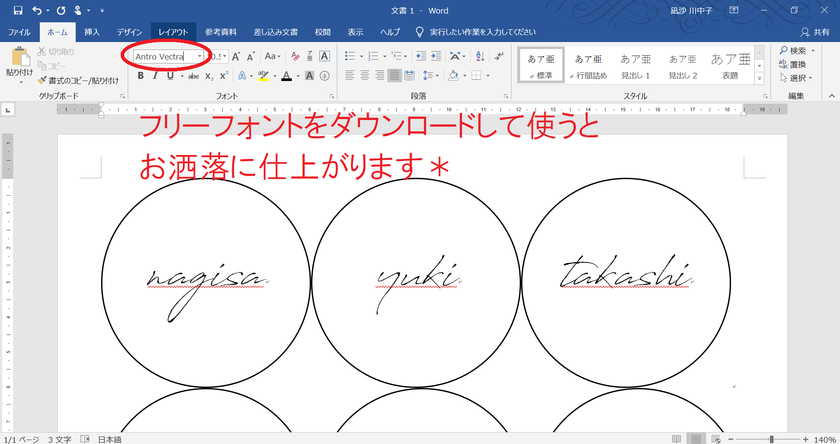The height and width of the screenshot is (444, 840).
Task: Click the 共有 share button
Action: pos(815,32)
